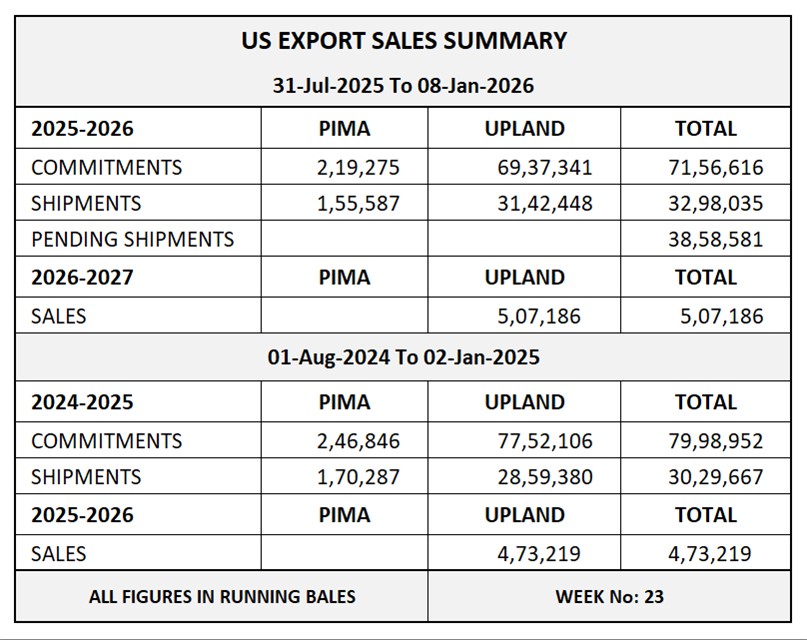Click the PIMA shipments value 1,70,287
Screen dimensions: 807x640
pyautogui.click(x=357, y=478)
